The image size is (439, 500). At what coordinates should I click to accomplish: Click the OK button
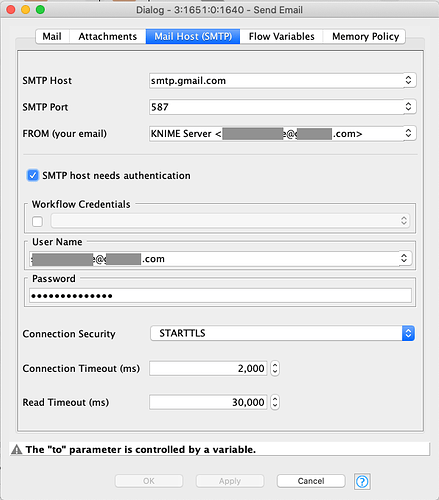point(149,481)
